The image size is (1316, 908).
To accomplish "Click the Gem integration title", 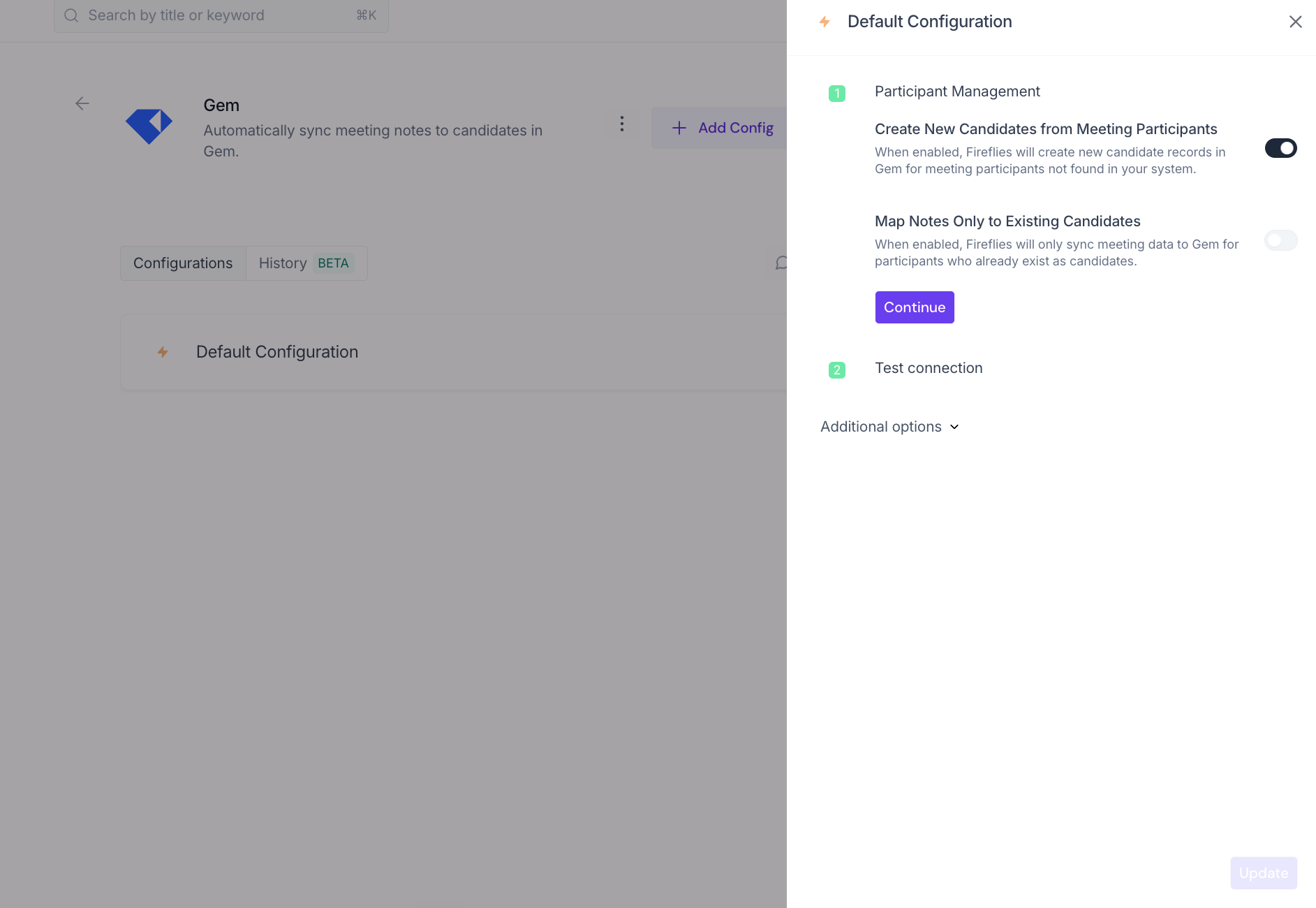I will pos(221,105).
